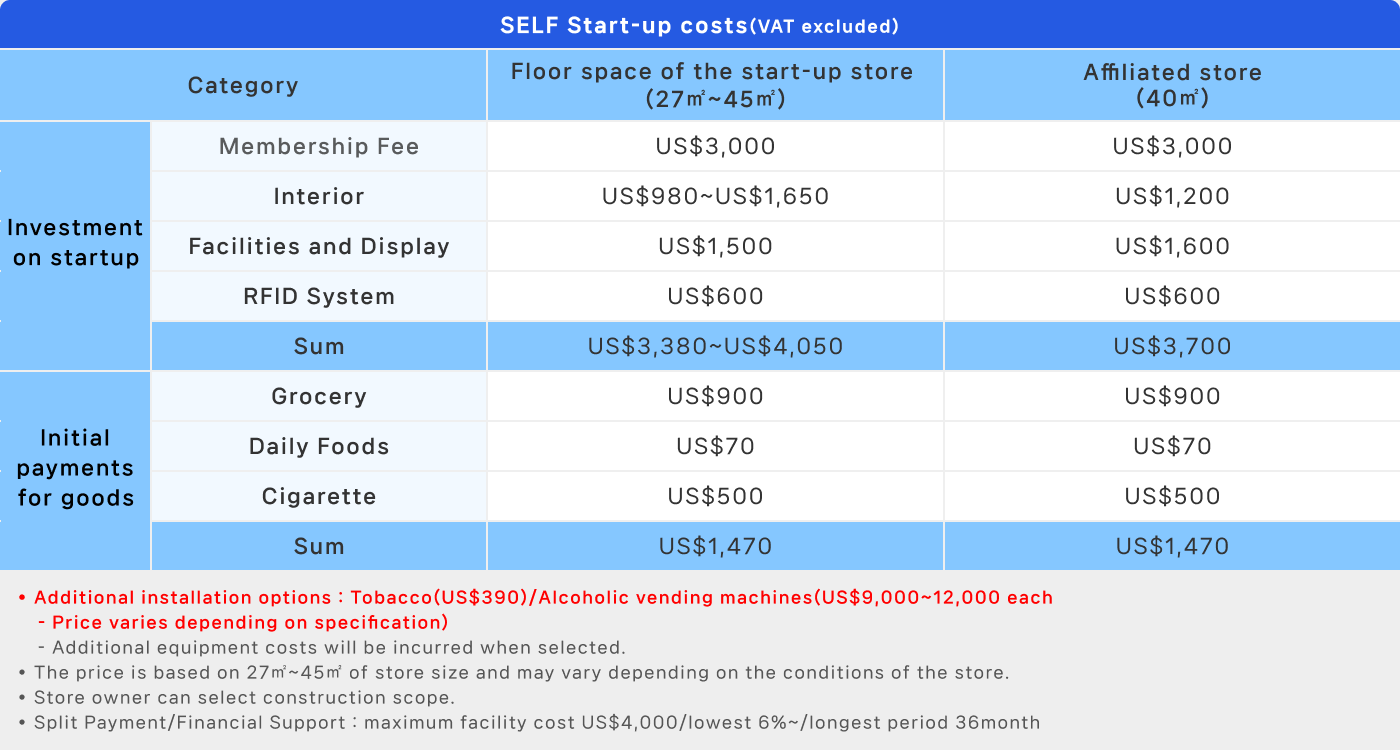The width and height of the screenshot is (1400, 750).
Task: Click the Cigarette row label
Action: [319, 496]
